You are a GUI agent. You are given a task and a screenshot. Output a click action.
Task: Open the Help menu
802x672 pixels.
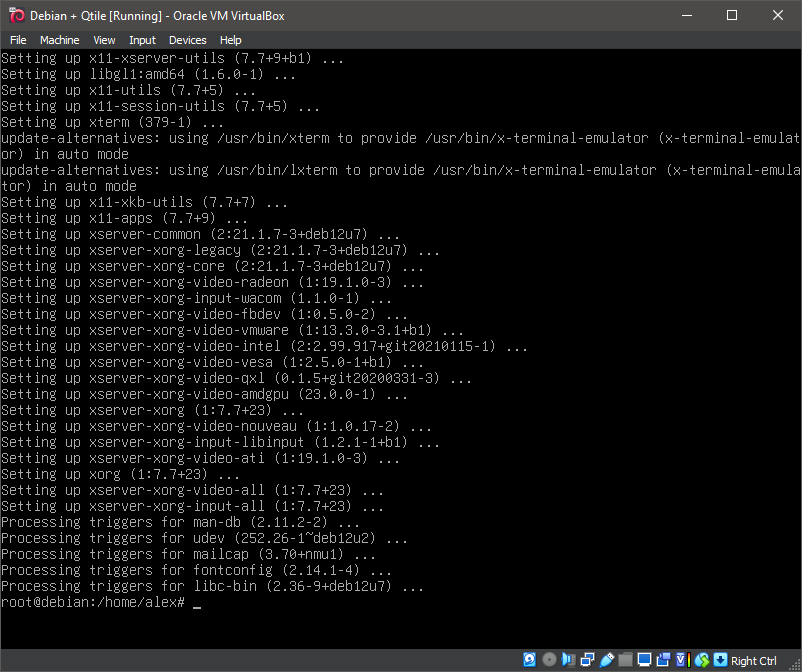pyautogui.click(x=230, y=40)
